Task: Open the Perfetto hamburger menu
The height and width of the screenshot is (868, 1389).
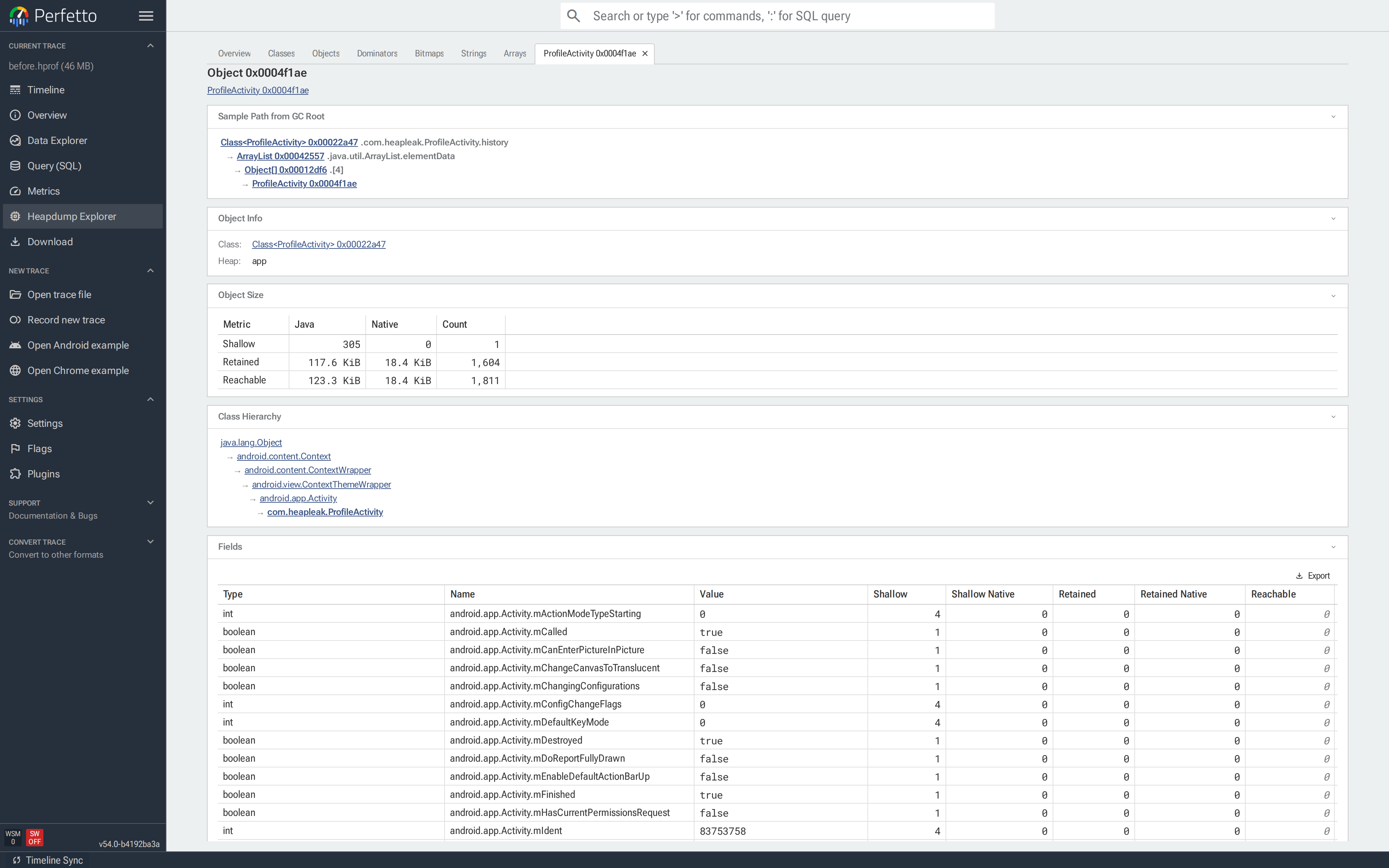Action: 146,16
